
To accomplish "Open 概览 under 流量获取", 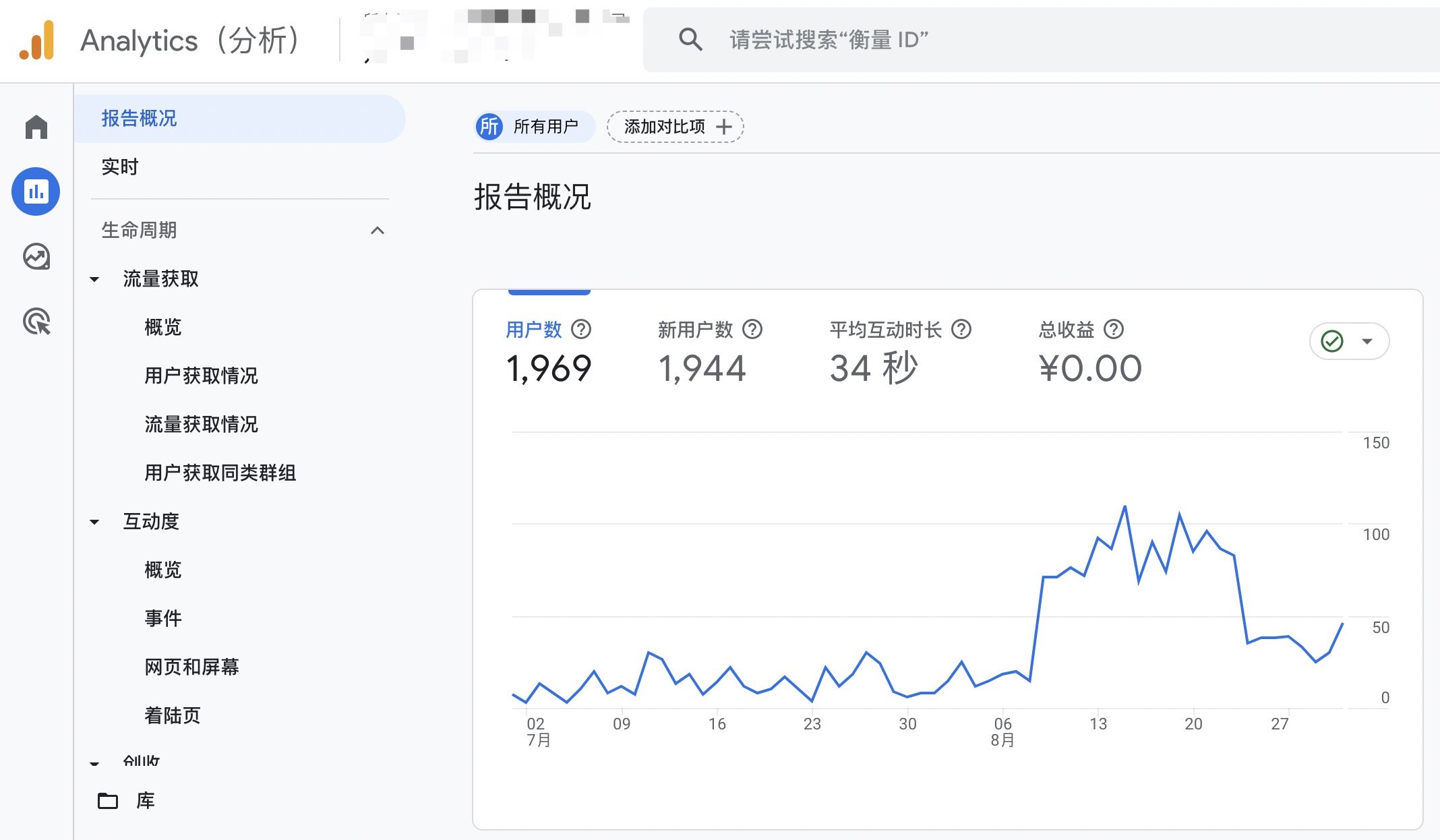I will click(x=163, y=327).
